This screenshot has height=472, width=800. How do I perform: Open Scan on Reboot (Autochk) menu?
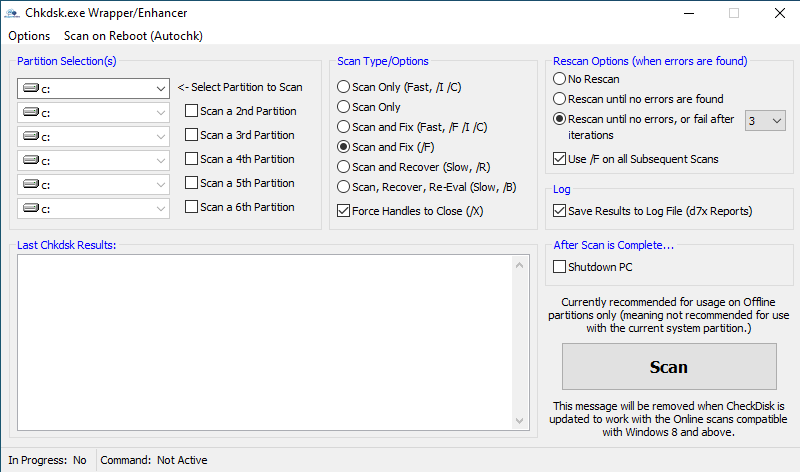pyautogui.click(x=133, y=36)
